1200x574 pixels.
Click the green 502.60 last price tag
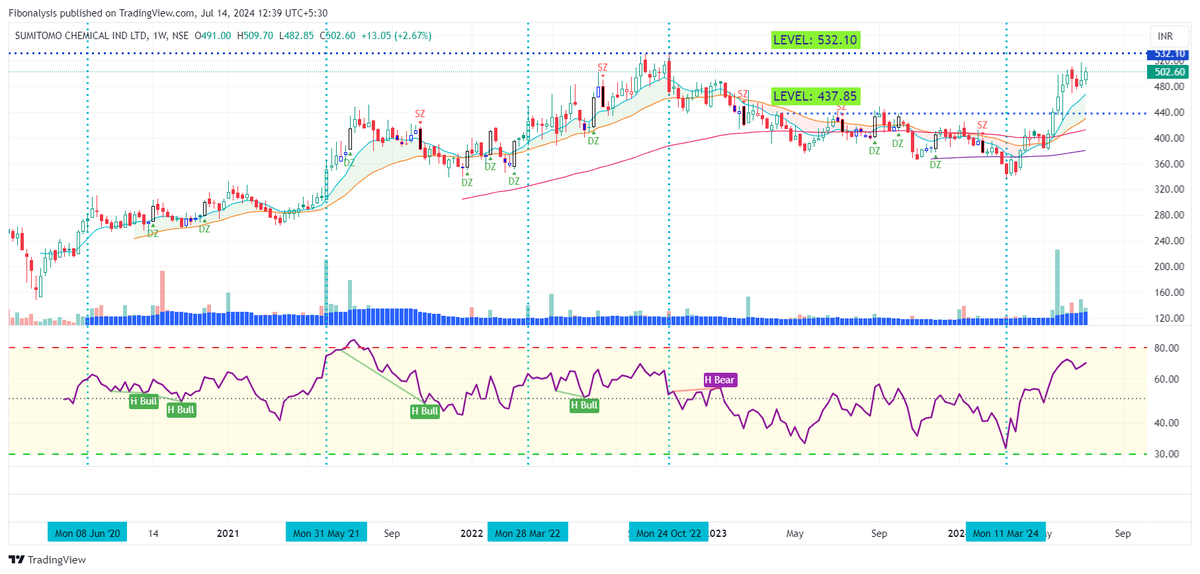(1169, 72)
